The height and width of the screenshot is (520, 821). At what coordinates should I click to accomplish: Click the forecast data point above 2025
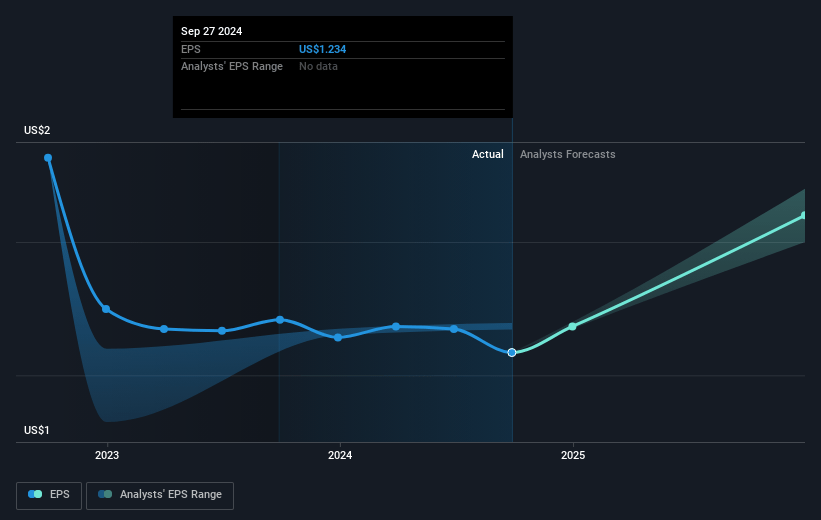coord(572,326)
